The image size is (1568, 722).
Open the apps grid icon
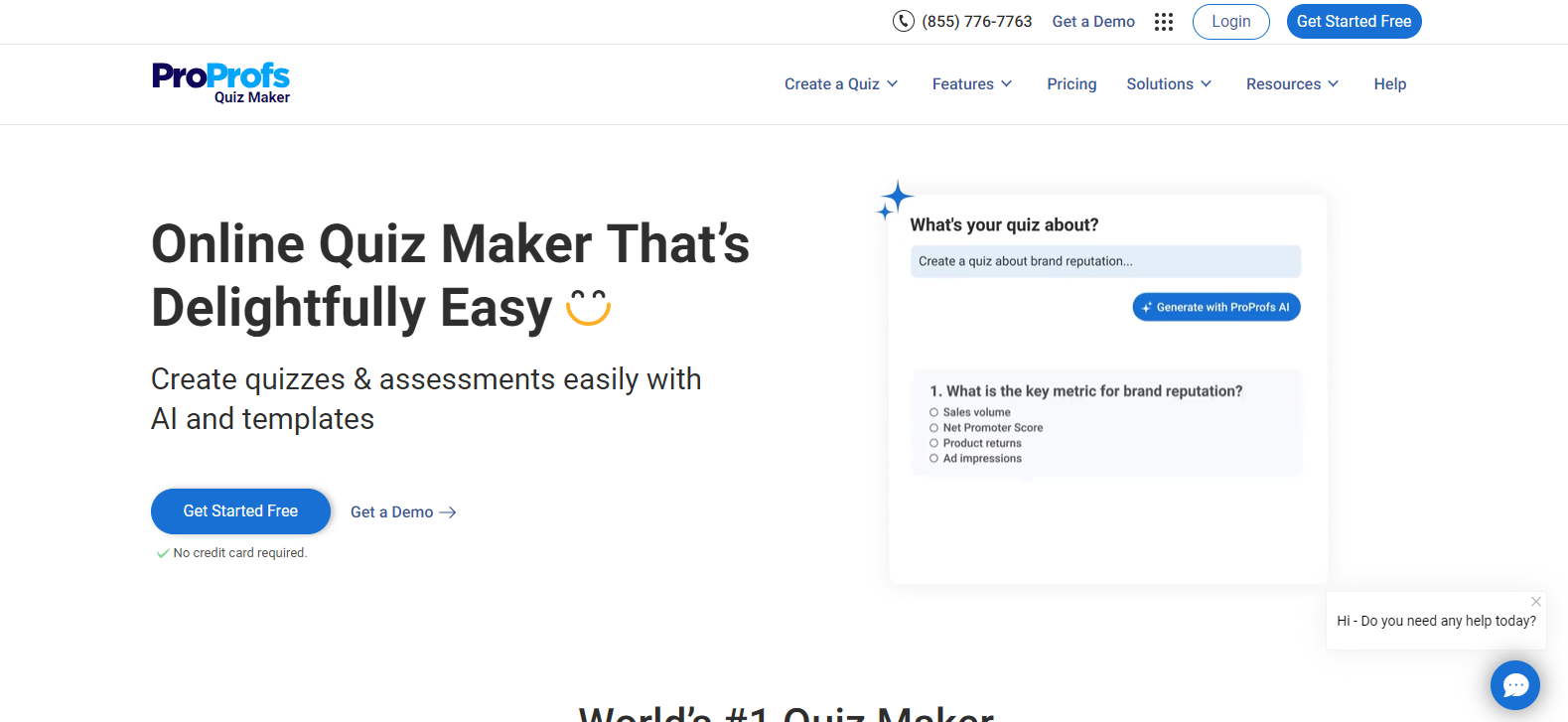(x=1164, y=22)
